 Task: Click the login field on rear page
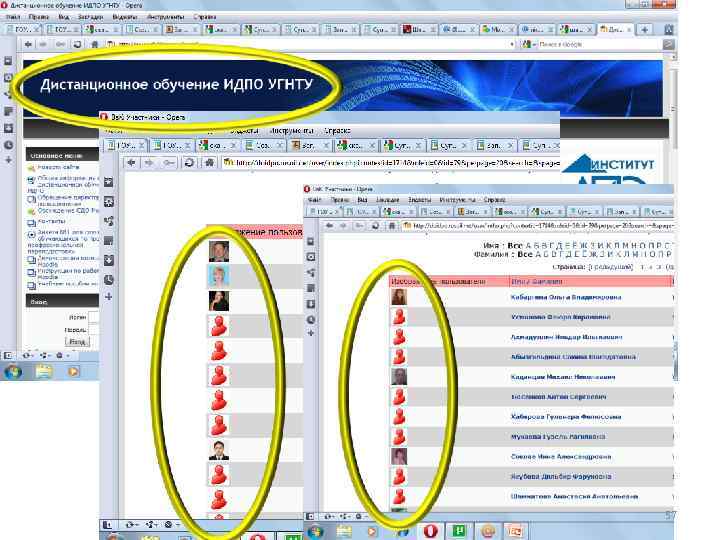[x=94, y=317]
